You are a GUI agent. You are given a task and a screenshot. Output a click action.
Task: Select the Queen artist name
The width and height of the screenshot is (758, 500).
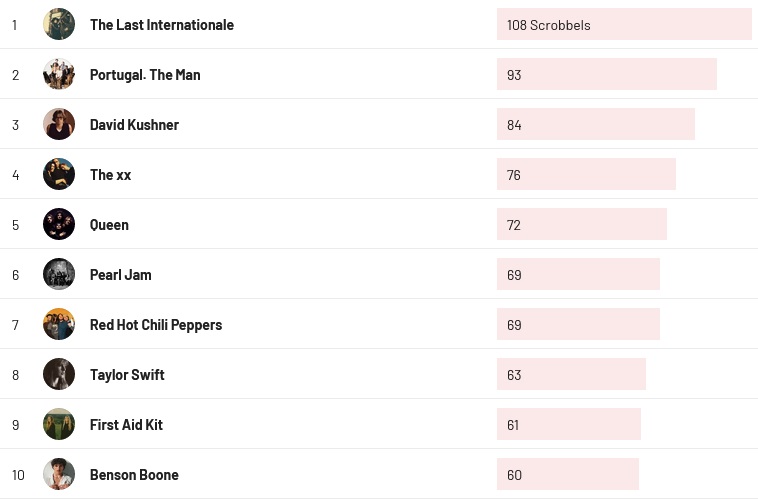tap(109, 225)
